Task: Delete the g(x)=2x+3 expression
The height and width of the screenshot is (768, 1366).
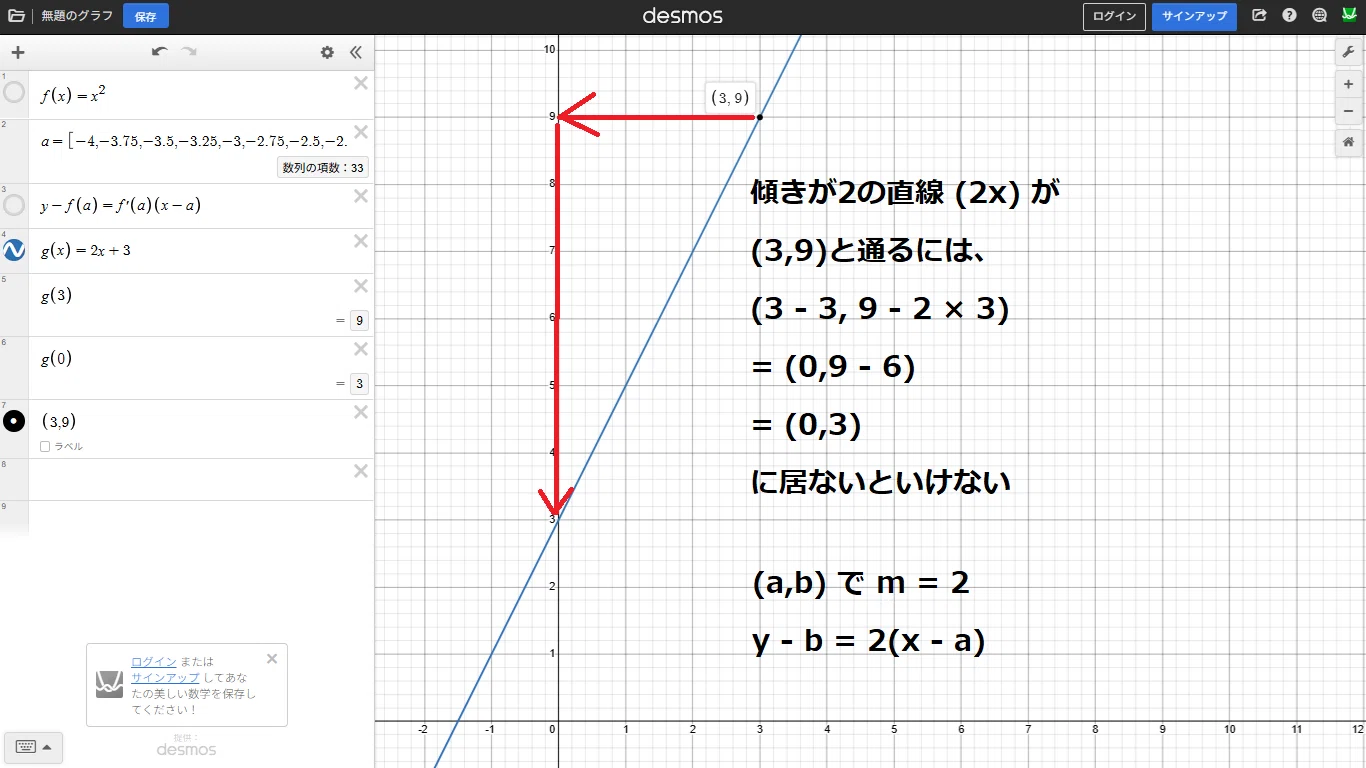Action: click(x=361, y=241)
